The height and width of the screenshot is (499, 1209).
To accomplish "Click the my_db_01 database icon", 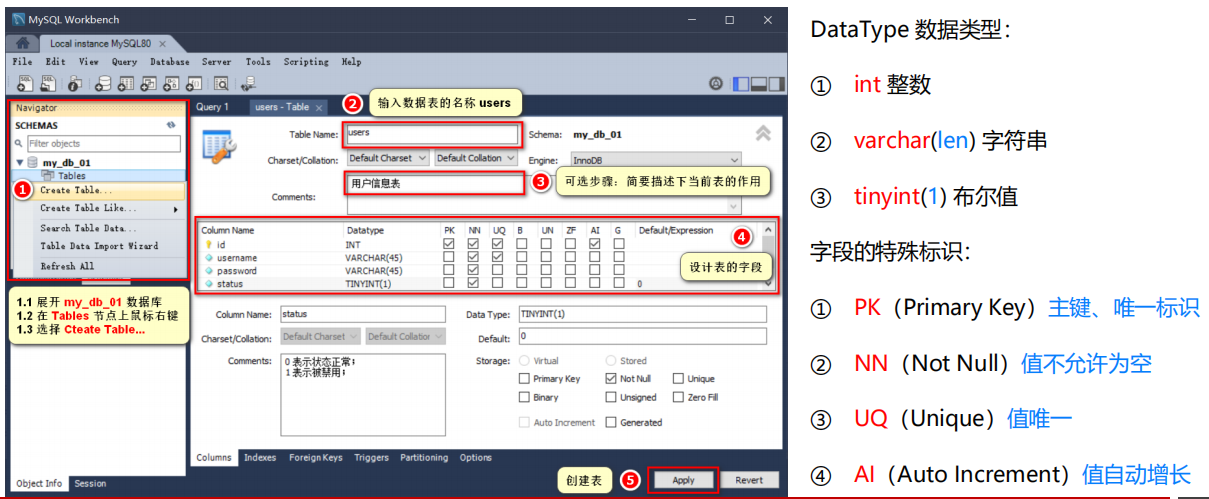I will coord(32,162).
